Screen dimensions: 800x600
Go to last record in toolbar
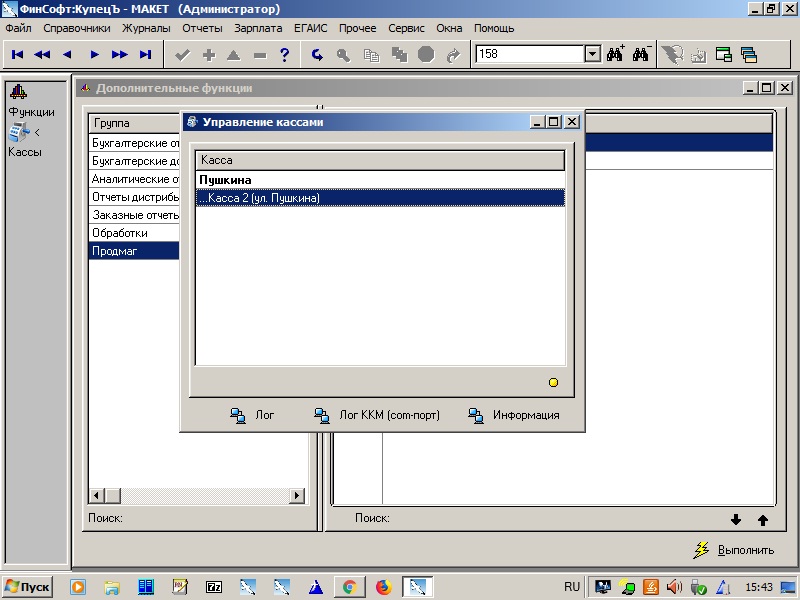pyautogui.click(x=145, y=55)
